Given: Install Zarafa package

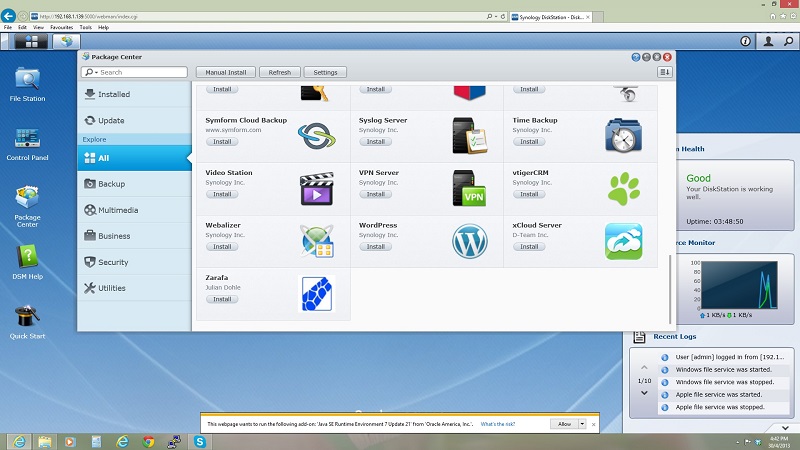Looking at the screenshot, I should click(x=222, y=299).
